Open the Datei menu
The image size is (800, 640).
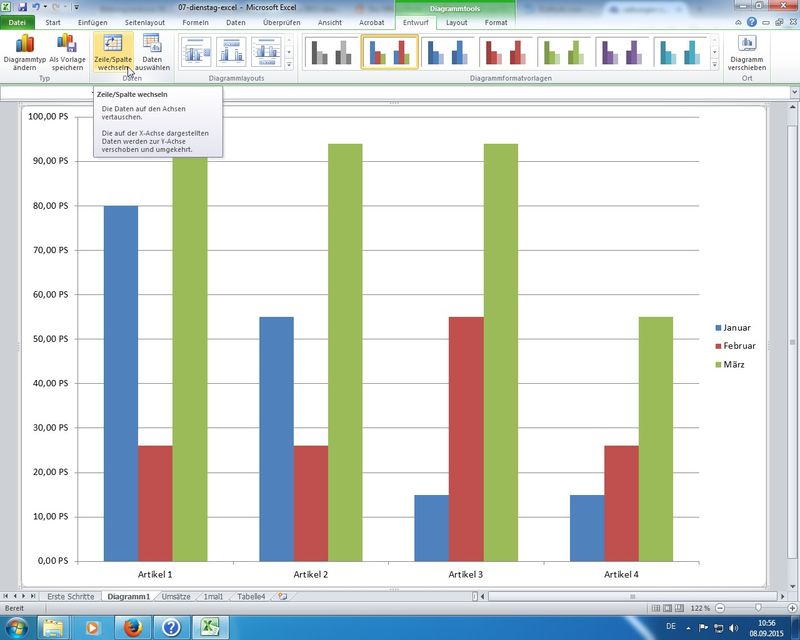pyautogui.click(x=18, y=21)
